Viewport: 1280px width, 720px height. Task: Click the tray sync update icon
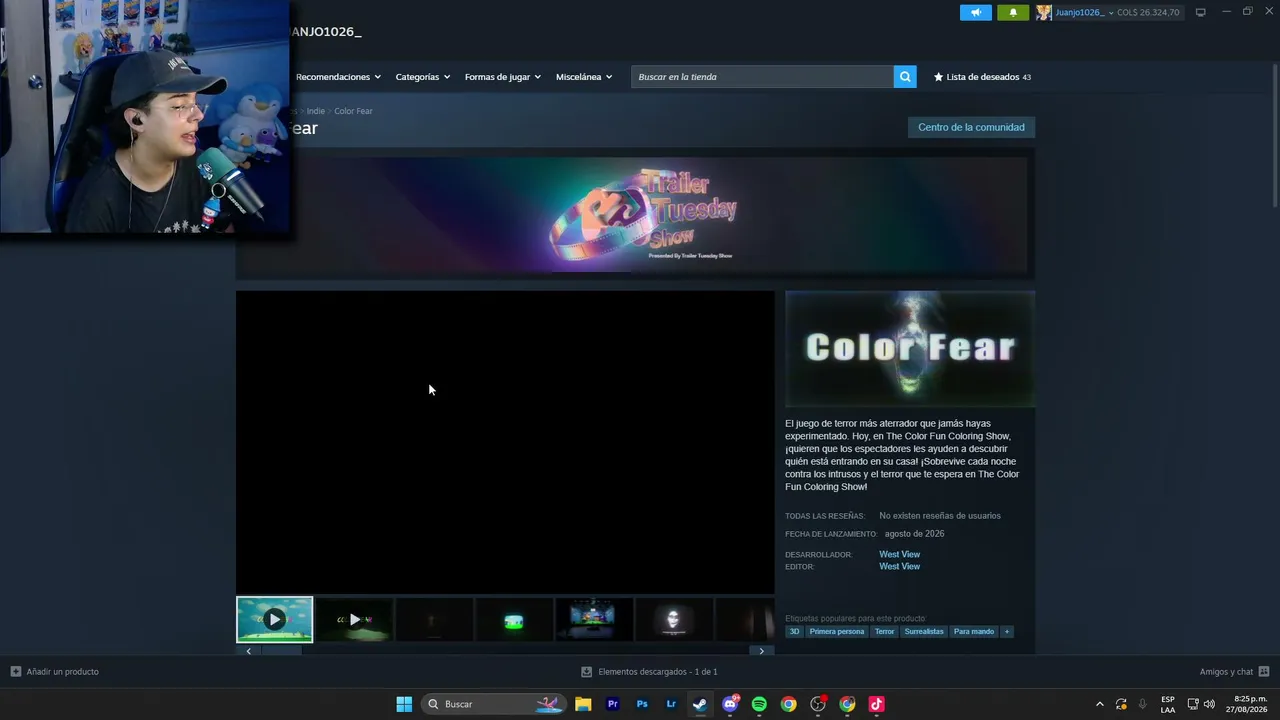1121,704
